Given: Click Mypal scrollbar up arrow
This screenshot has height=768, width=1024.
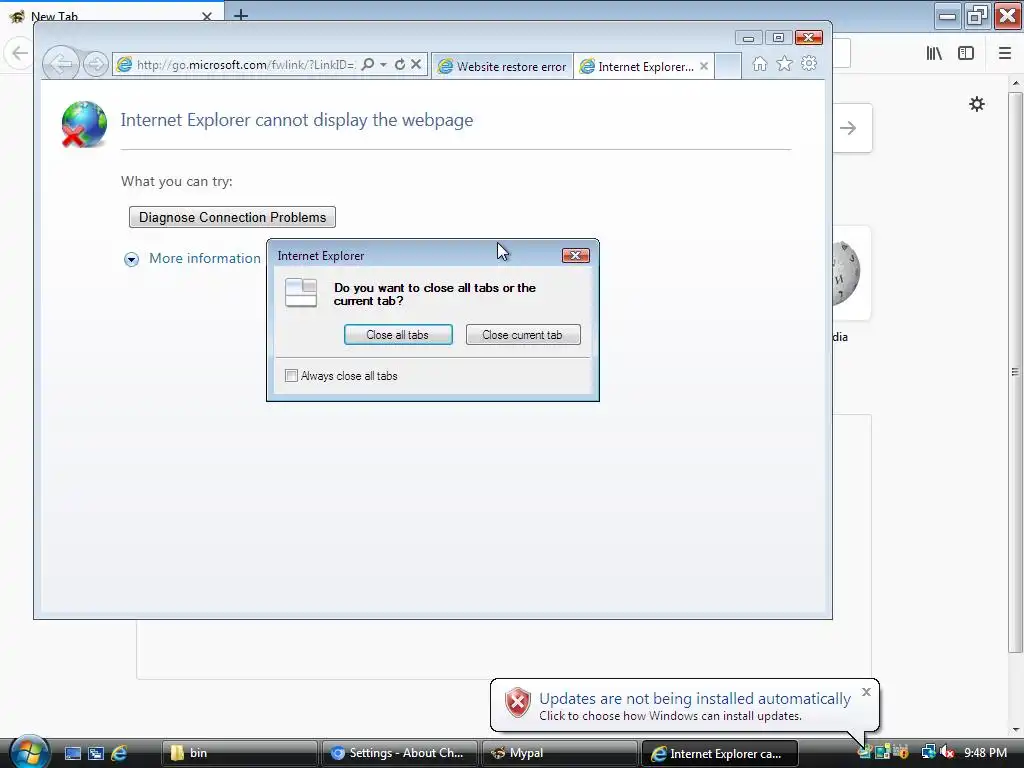Looking at the screenshot, I should 1016,83.
